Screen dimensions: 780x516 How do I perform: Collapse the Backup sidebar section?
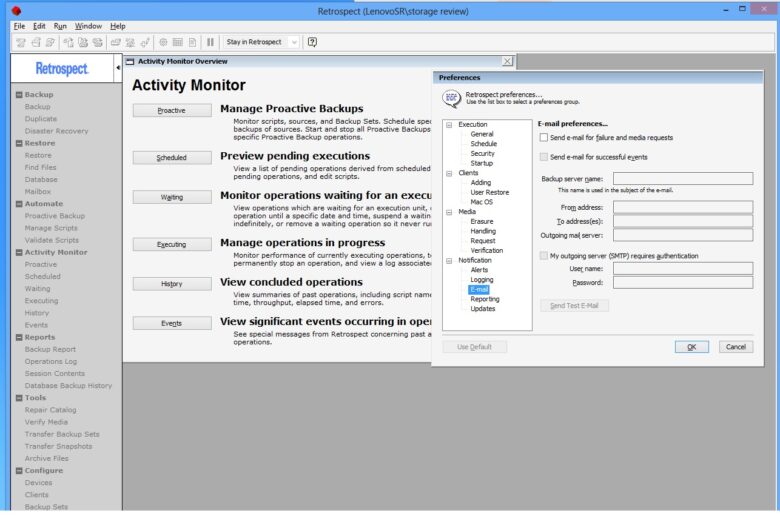click(x=19, y=95)
